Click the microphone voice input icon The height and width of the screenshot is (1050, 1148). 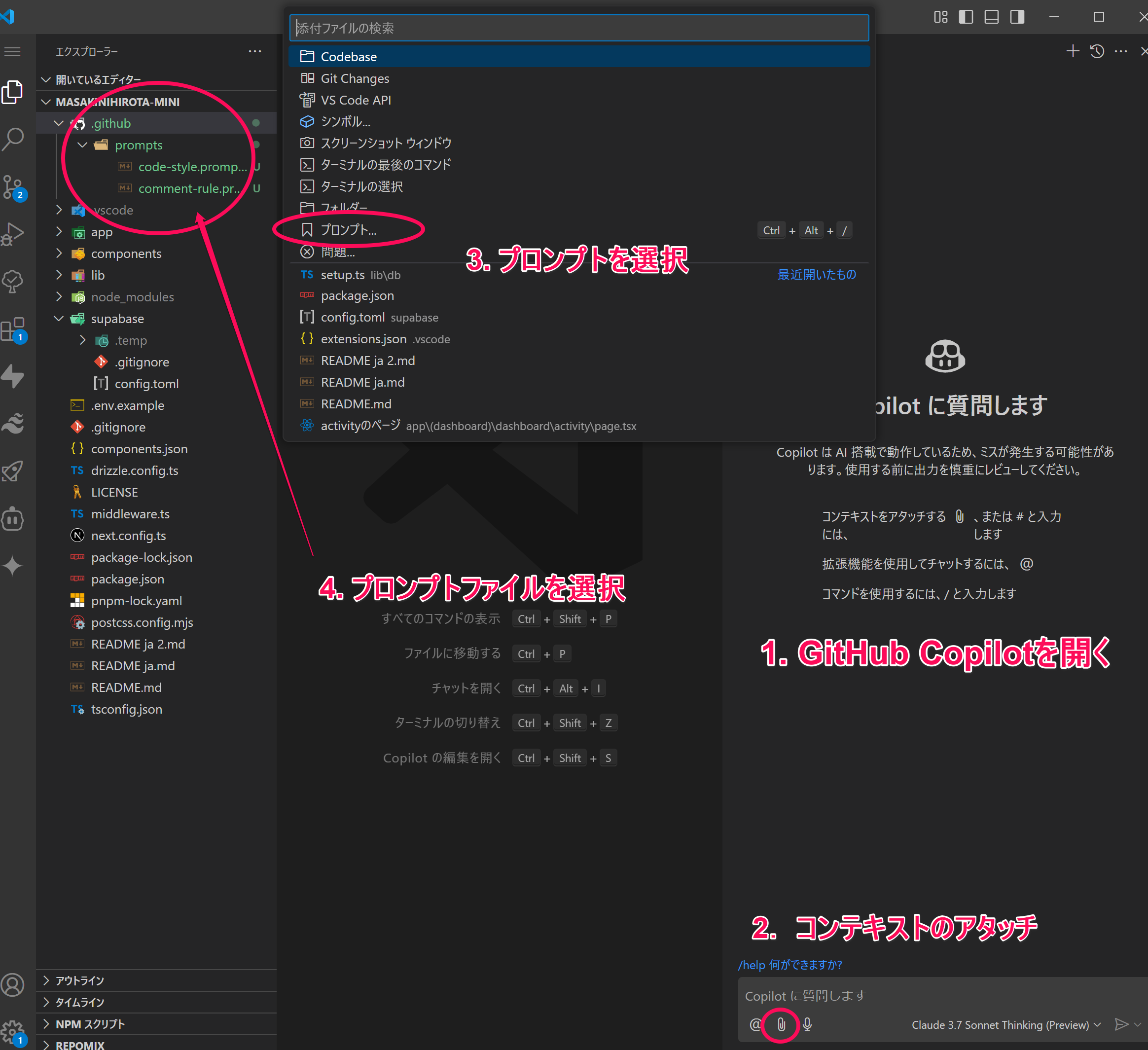tap(807, 1024)
